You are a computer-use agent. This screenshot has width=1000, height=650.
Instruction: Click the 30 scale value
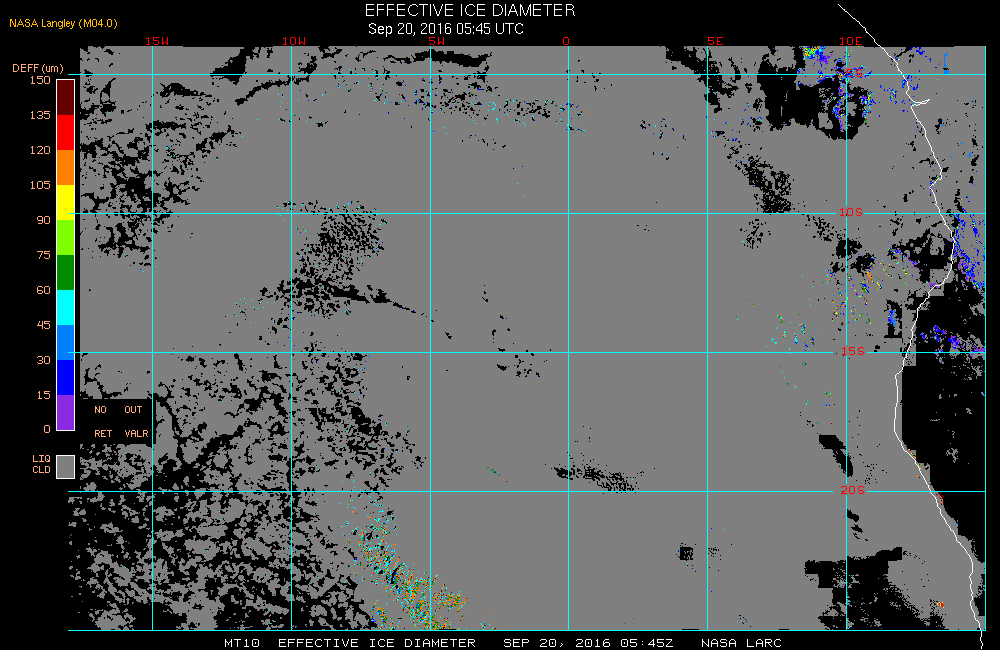click(x=43, y=360)
